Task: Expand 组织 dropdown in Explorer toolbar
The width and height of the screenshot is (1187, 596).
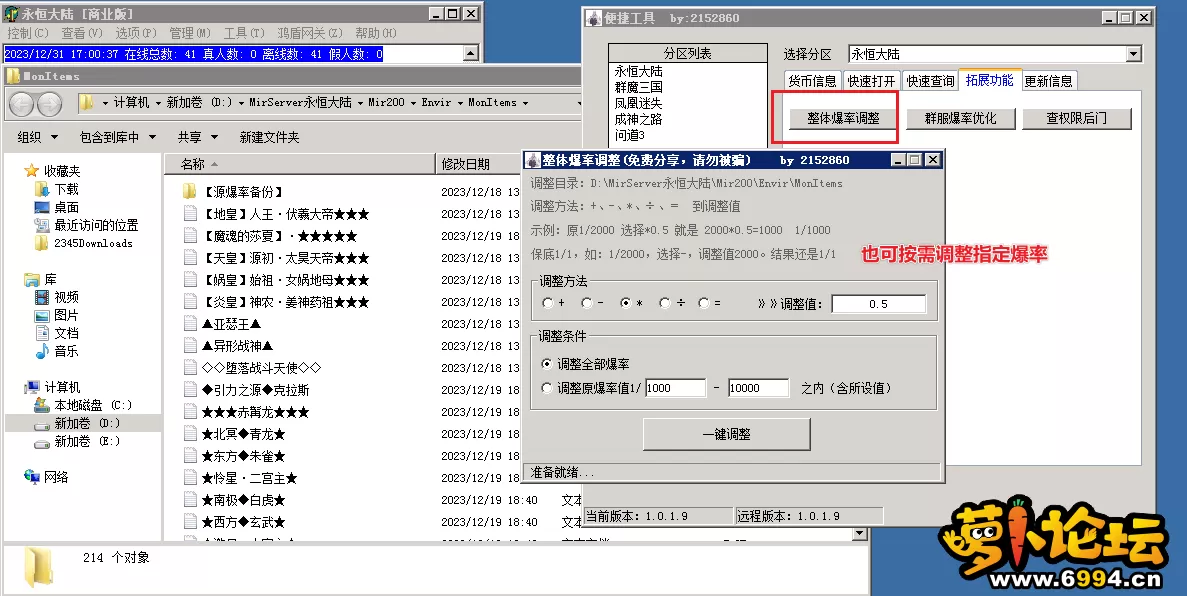Action: (x=55, y=137)
